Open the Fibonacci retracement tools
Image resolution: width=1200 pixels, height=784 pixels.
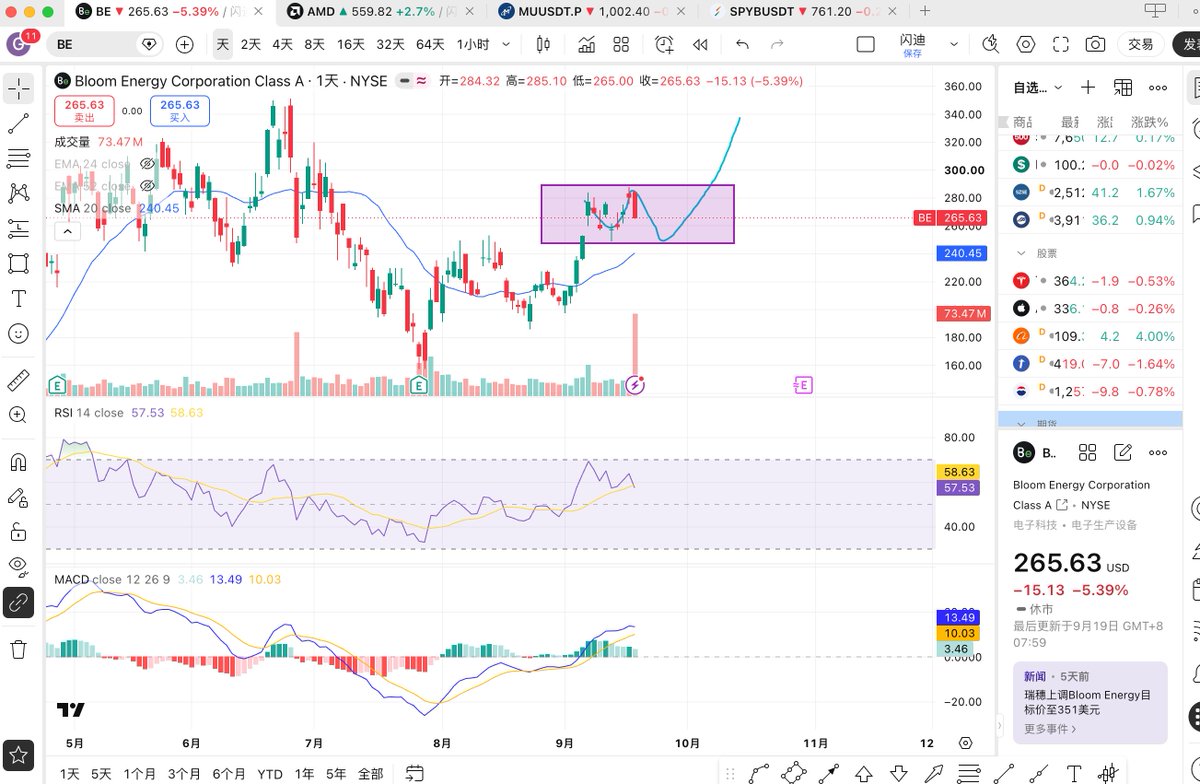[x=18, y=158]
